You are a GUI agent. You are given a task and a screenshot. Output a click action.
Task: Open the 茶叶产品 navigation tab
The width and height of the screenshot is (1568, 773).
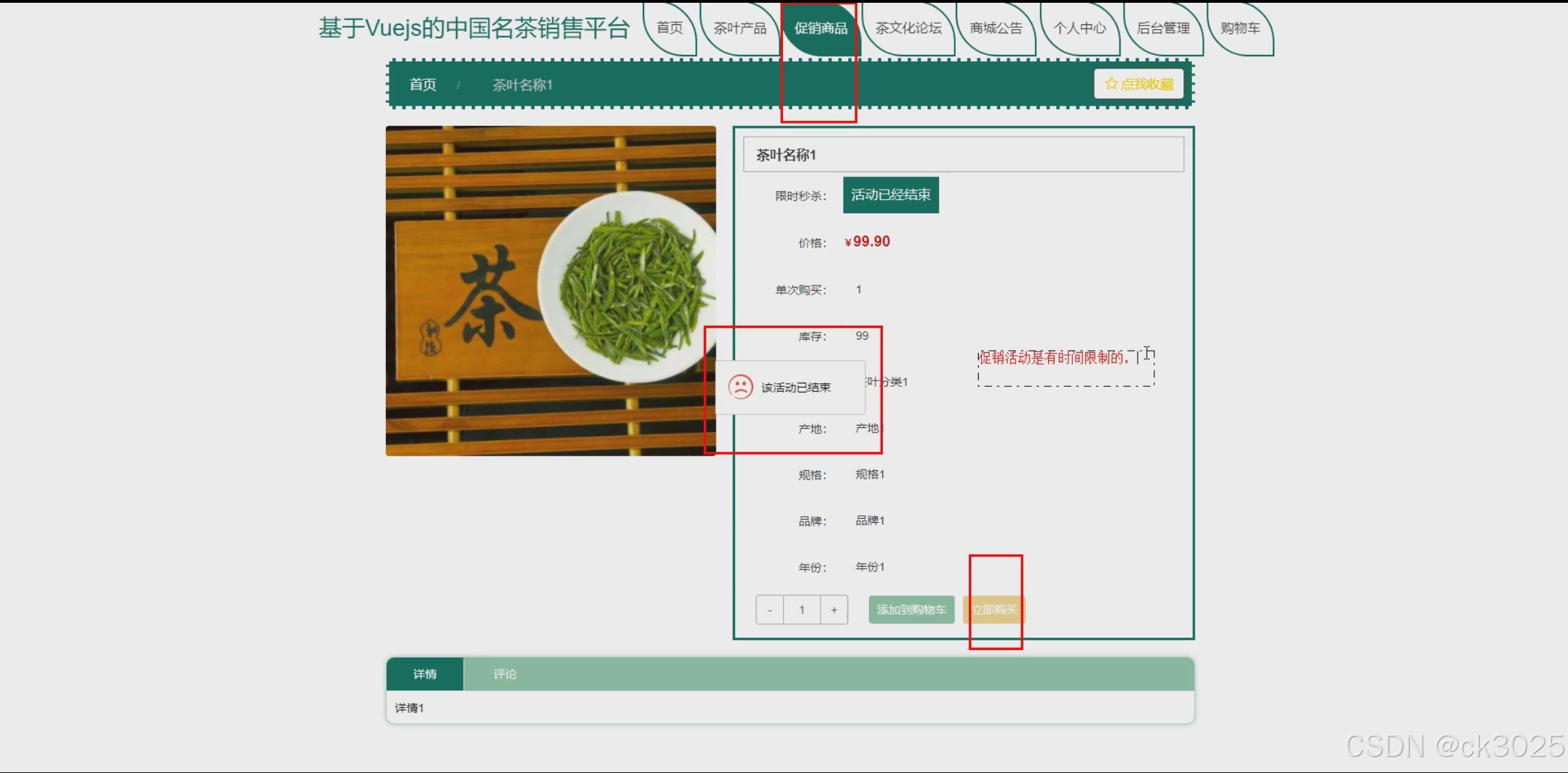[x=740, y=28]
